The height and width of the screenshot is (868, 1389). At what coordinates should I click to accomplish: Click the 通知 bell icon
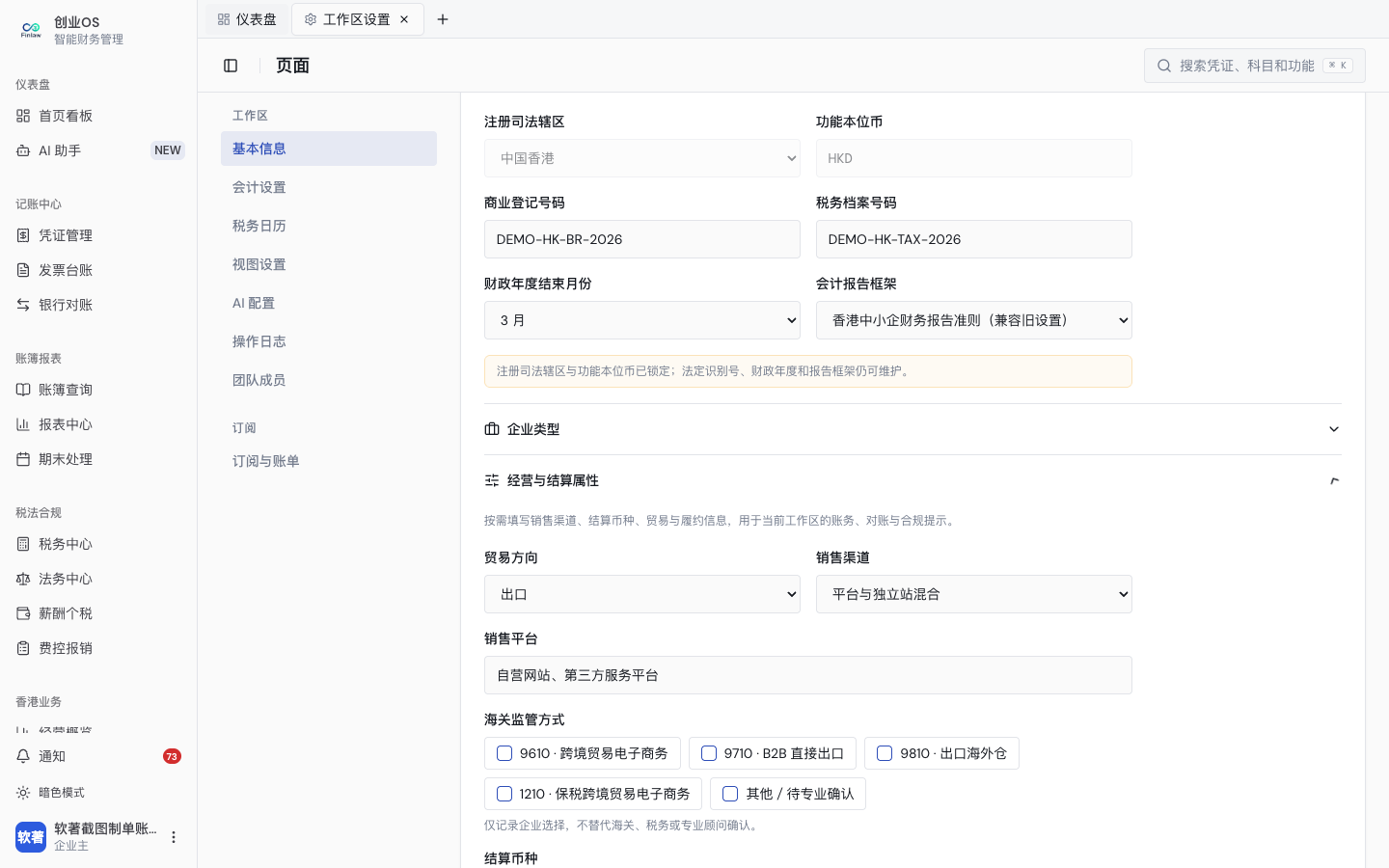click(23, 756)
